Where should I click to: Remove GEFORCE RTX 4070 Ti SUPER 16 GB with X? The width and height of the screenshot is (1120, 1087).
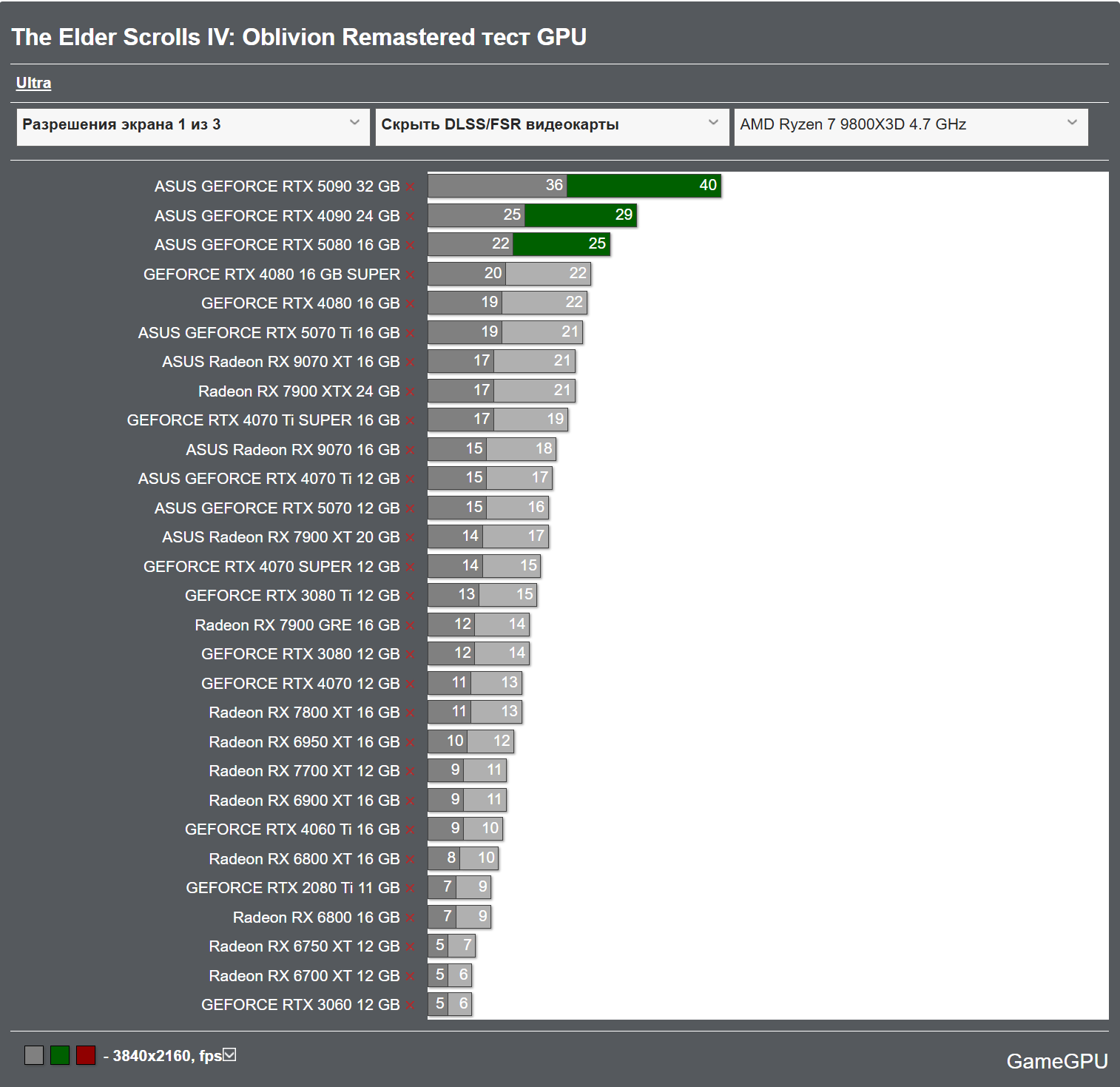pyautogui.click(x=410, y=421)
